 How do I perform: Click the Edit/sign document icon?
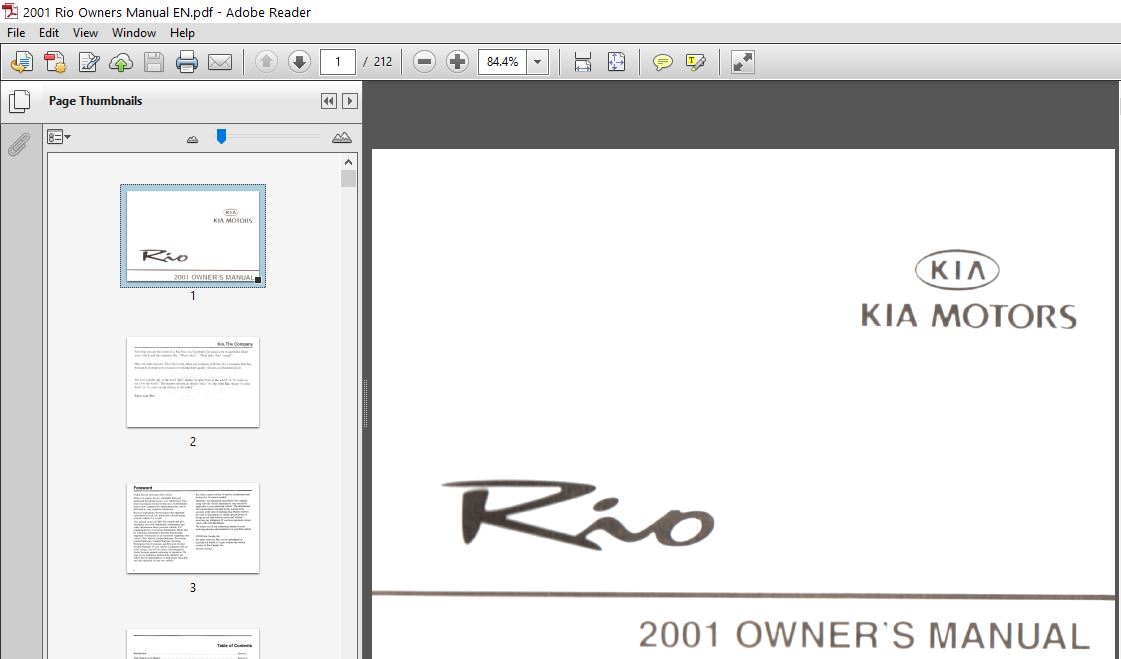[x=89, y=62]
